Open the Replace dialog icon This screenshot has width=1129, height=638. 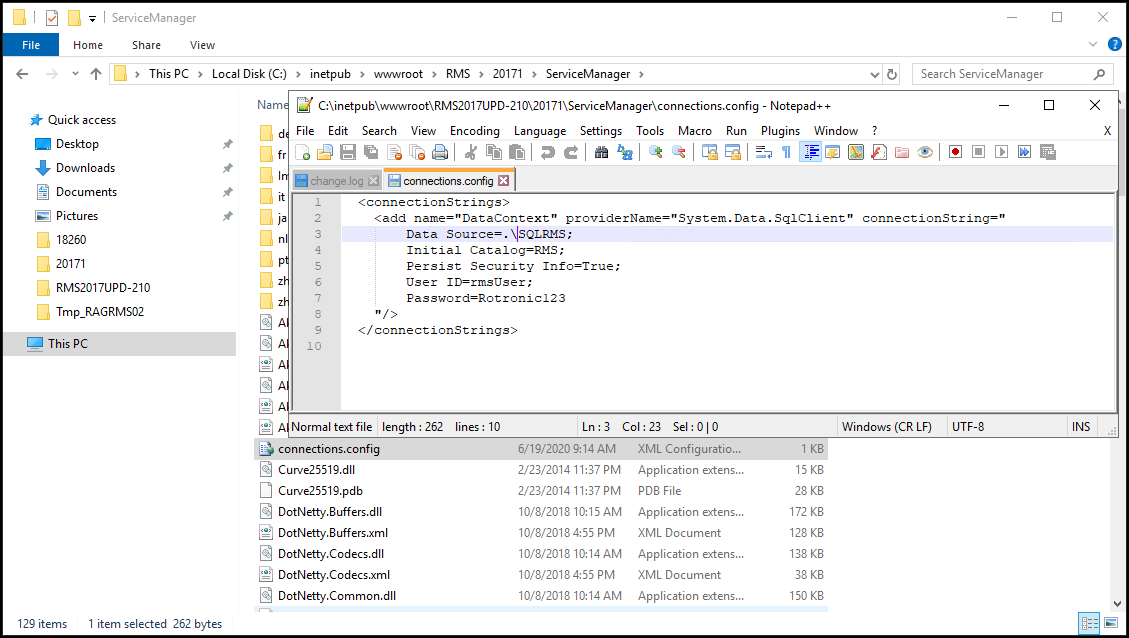(625, 153)
